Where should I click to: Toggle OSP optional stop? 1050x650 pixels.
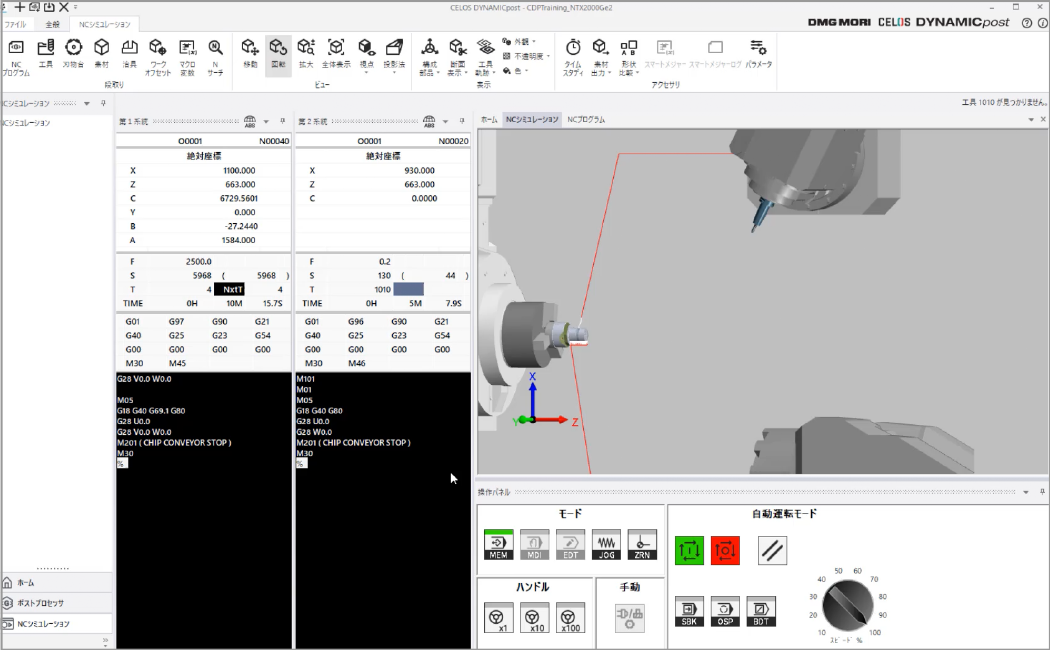(725, 611)
